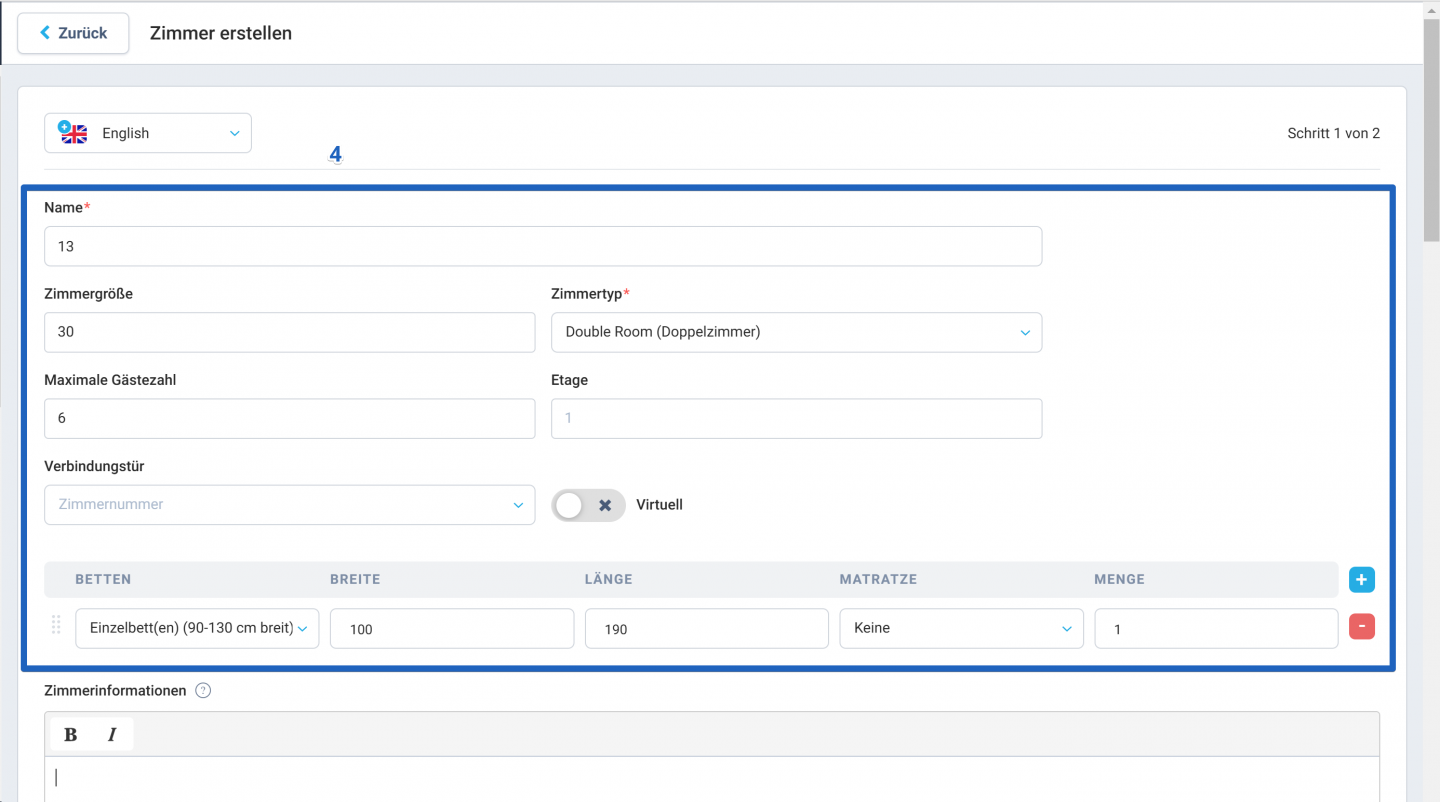Click the Zurück button

click(x=73, y=33)
